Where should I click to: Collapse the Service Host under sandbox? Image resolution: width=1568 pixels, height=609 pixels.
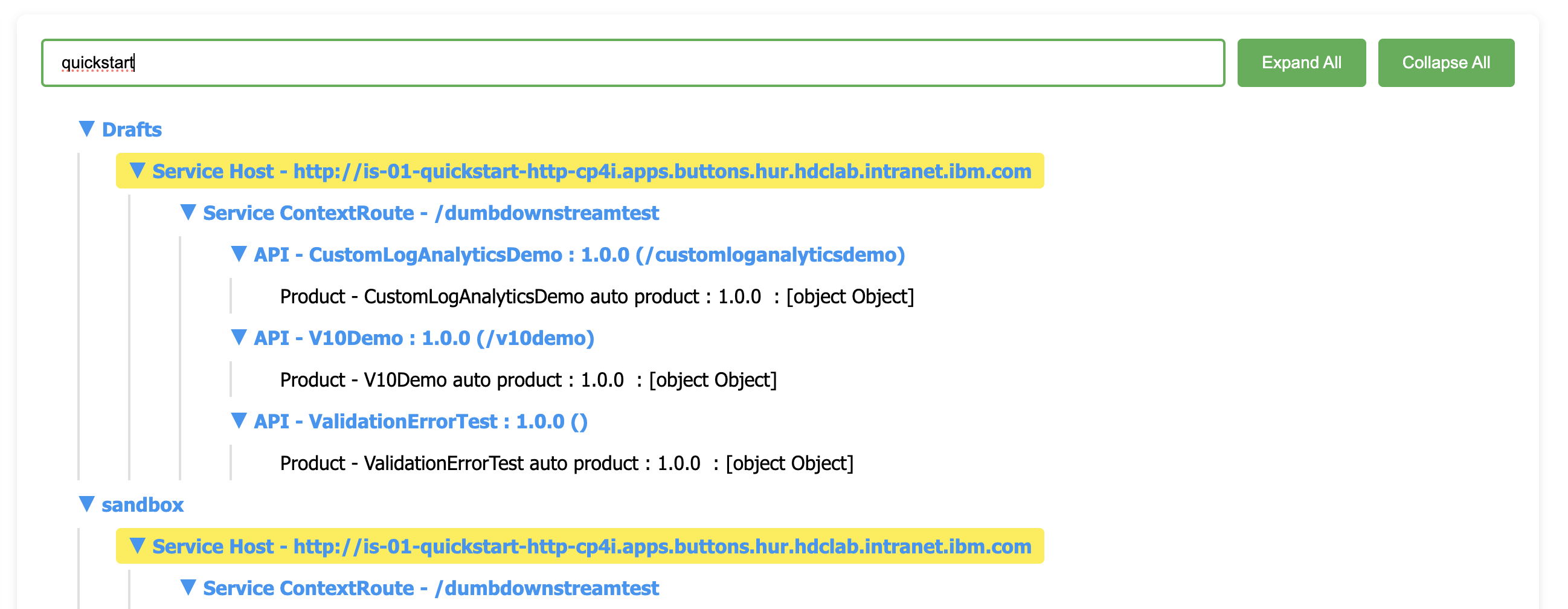tap(137, 546)
